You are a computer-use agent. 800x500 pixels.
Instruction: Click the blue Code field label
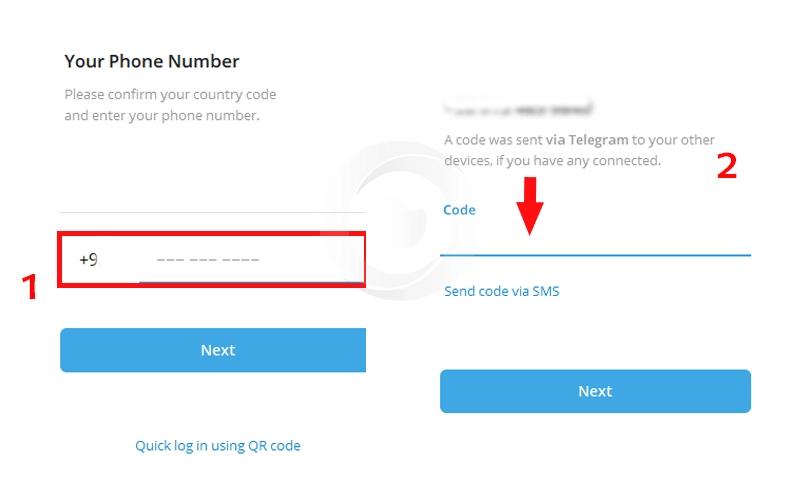459,210
